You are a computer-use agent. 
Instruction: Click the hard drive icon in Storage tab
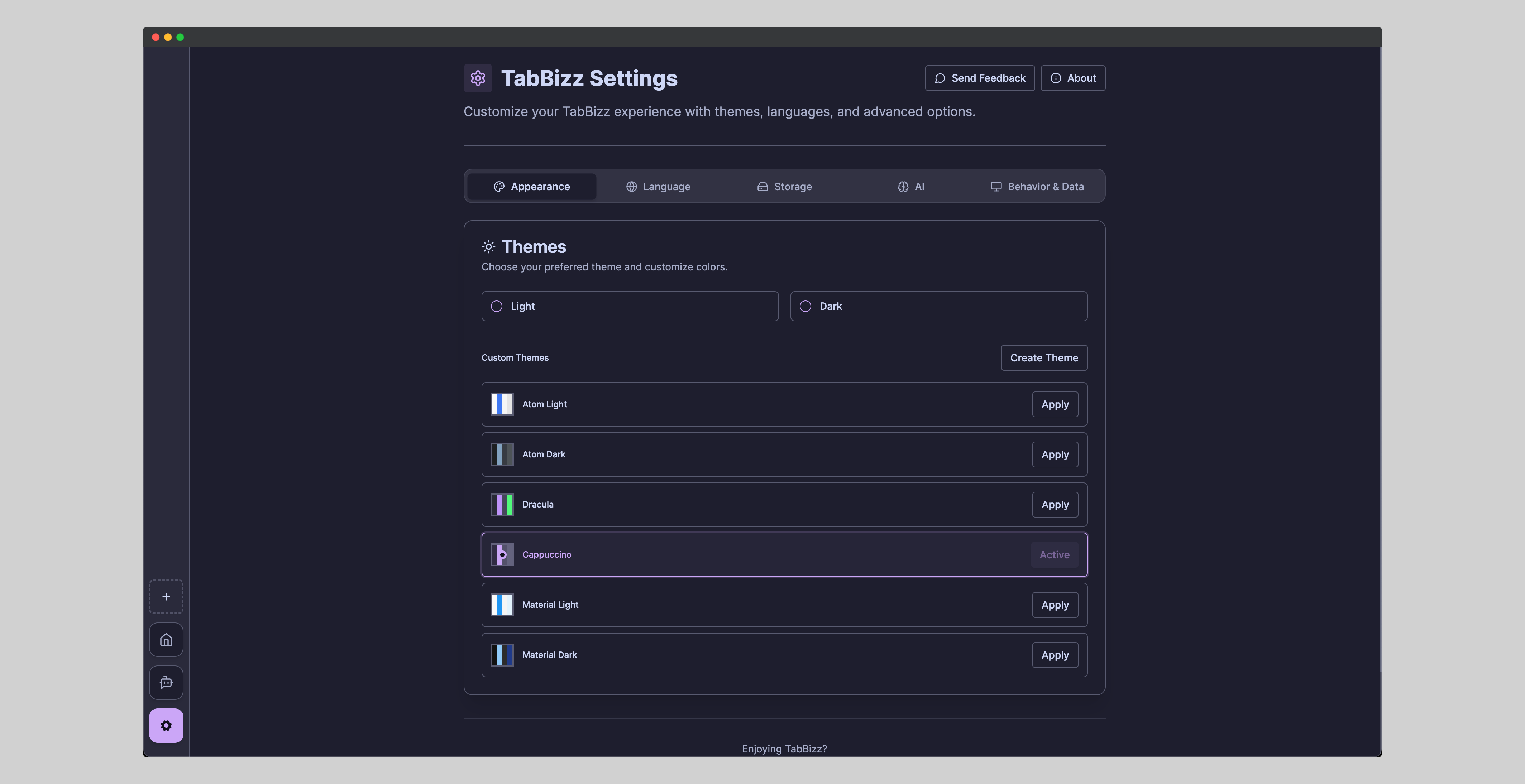[762, 186]
